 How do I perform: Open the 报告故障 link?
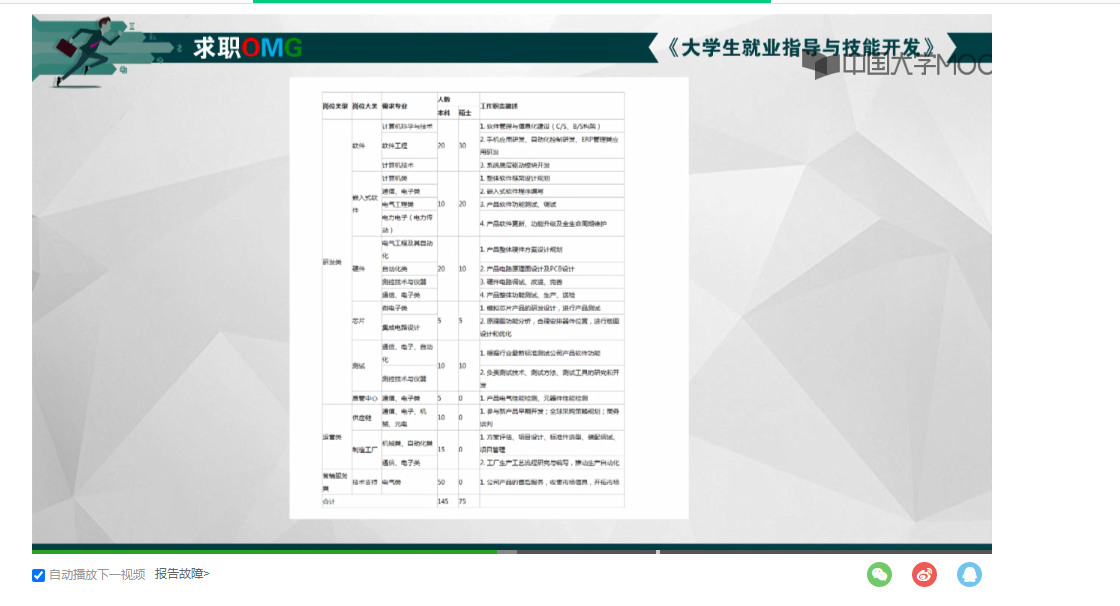click(x=182, y=574)
